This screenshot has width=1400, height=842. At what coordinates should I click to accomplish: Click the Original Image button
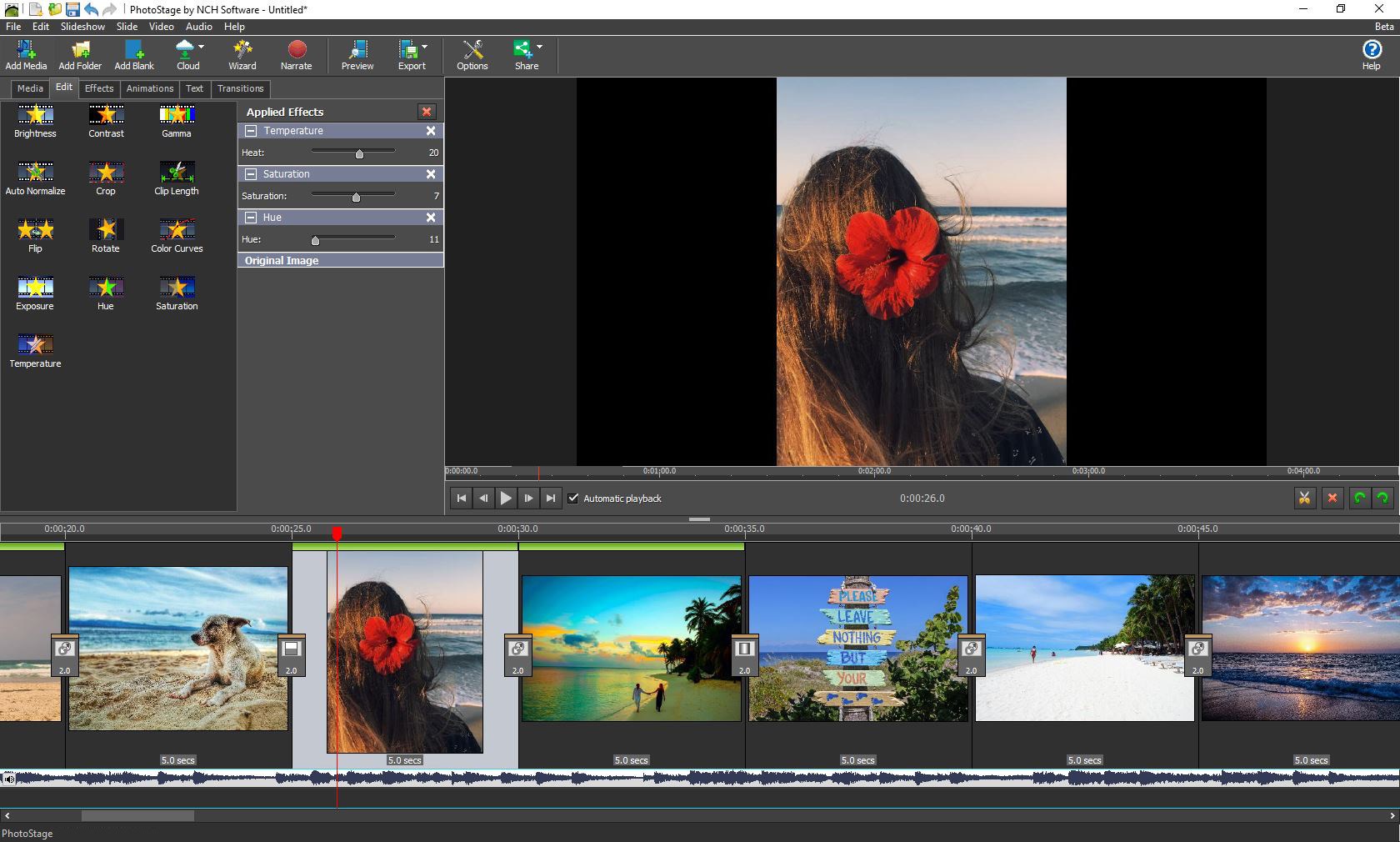pyautogui.click(x=281, y=260)
